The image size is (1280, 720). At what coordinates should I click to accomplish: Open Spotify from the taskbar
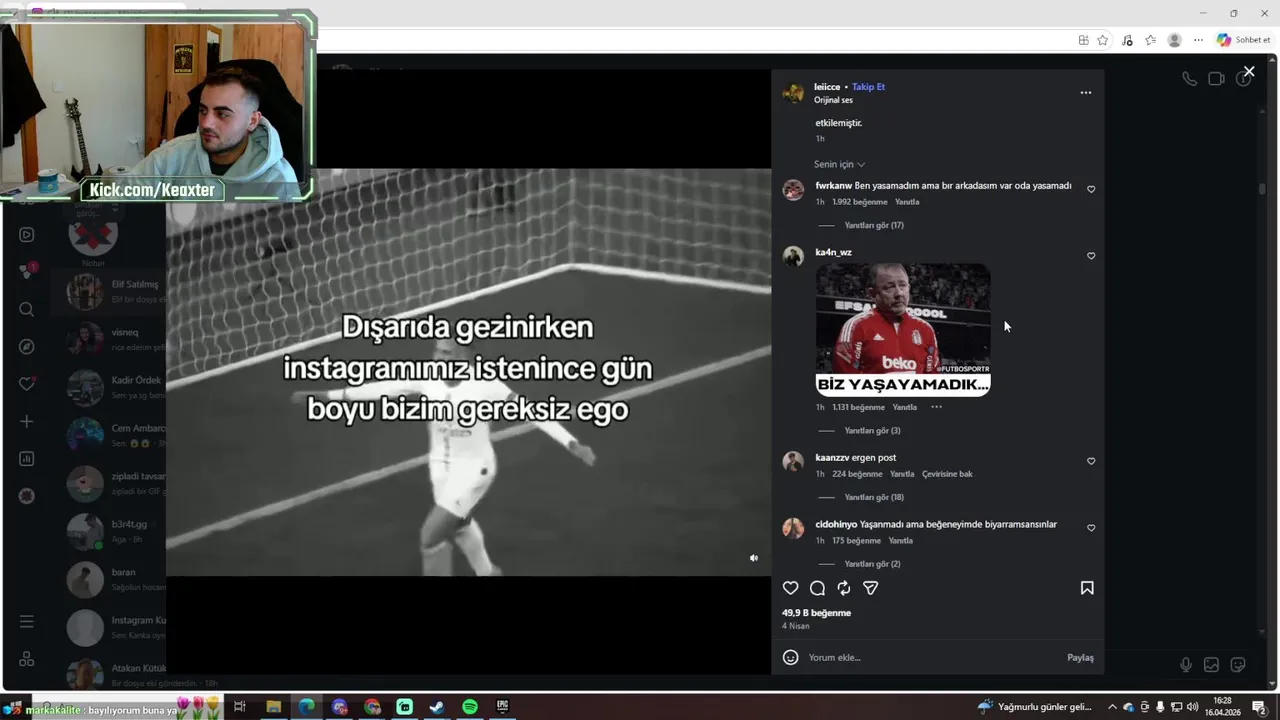tap(470, 707)
